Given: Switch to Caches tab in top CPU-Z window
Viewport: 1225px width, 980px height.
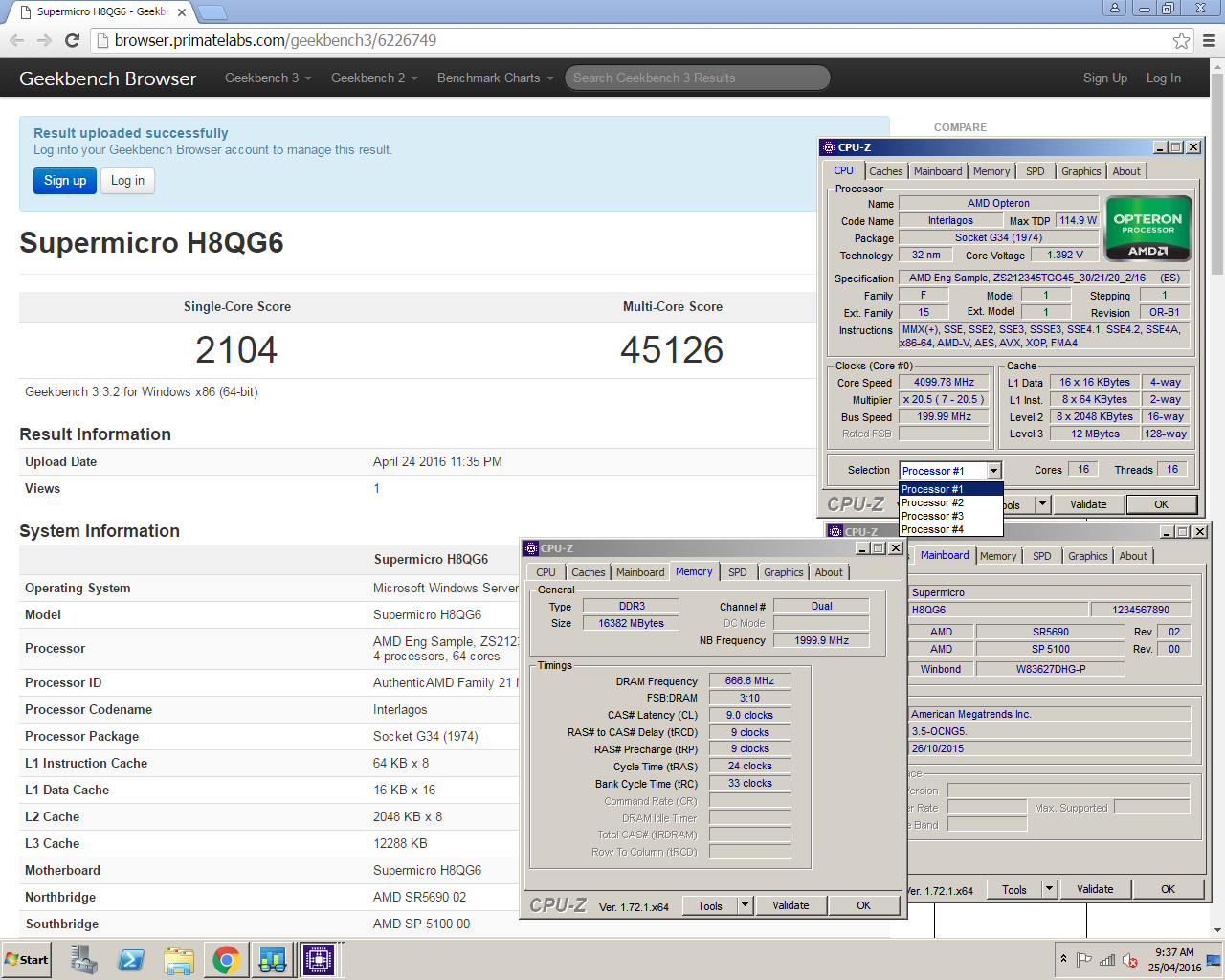Looking at the screenshot, I should [885, 171].
